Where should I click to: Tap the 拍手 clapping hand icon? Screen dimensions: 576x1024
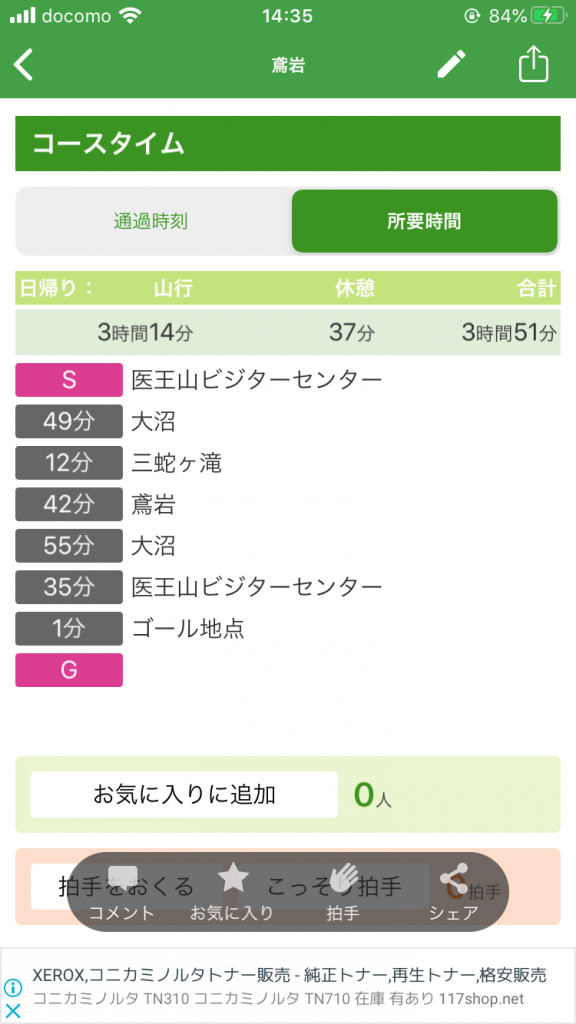coord(344,878)
